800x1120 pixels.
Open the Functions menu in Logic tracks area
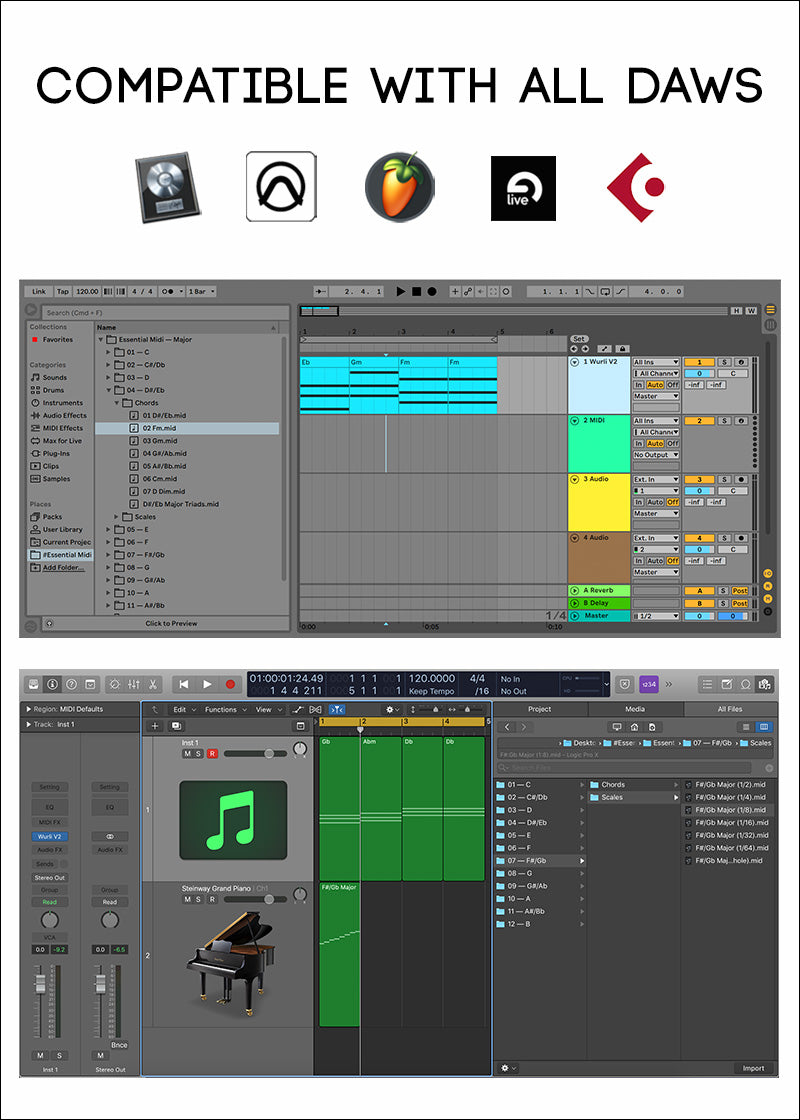coord(224,710)
